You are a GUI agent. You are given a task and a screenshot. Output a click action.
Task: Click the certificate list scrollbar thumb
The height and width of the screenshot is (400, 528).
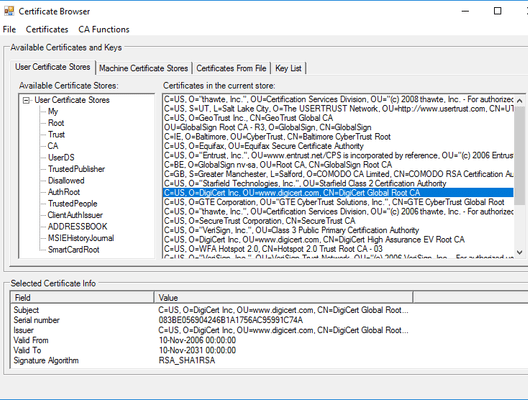tap(520, 156)
